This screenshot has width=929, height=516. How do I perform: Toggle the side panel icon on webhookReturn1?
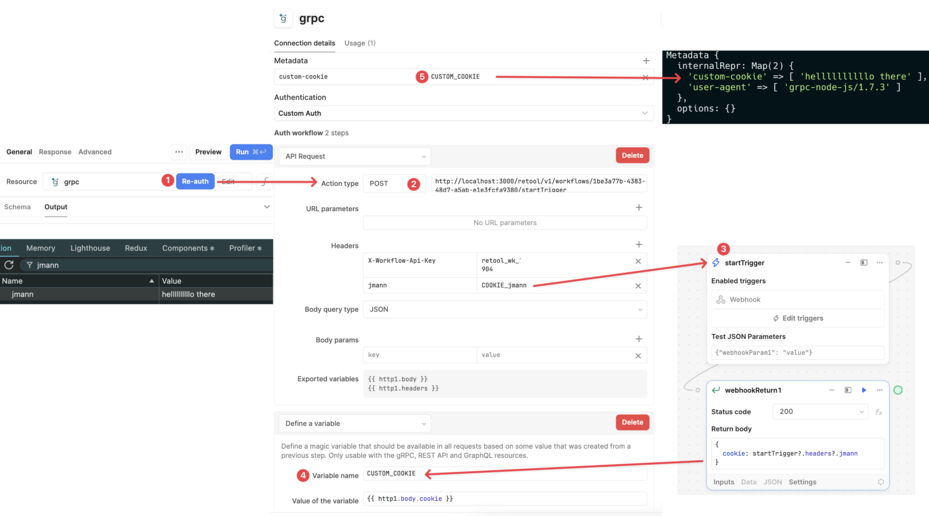coord(848,390)
